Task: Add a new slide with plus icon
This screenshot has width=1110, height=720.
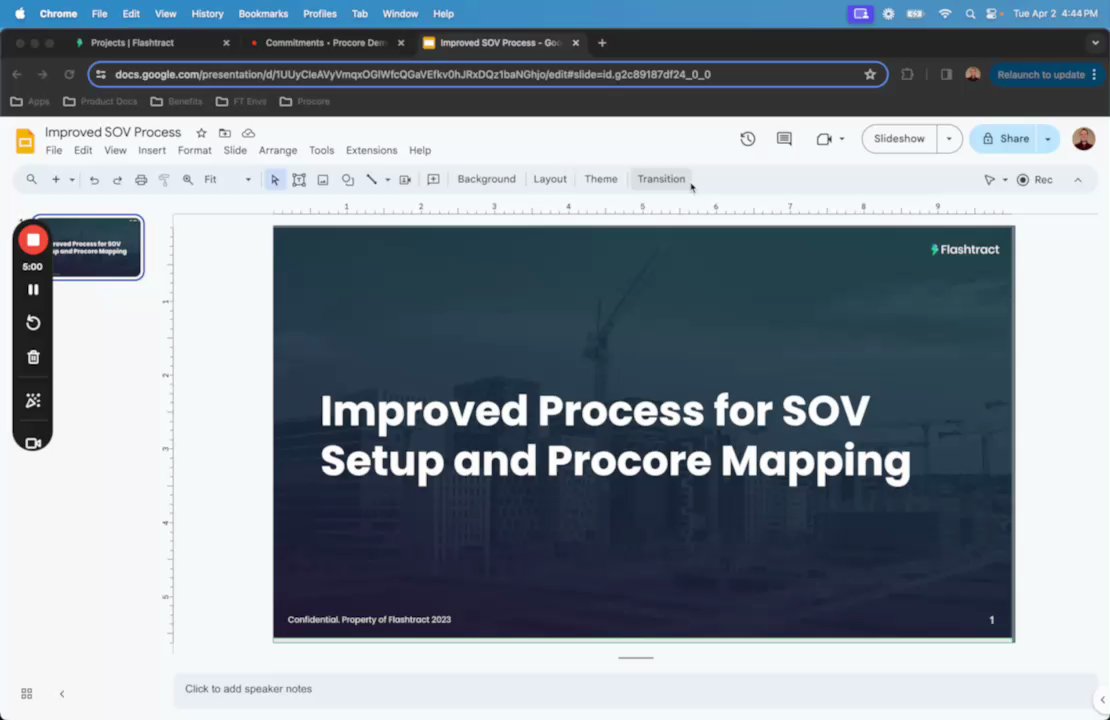Action: [x=55, y=180]
